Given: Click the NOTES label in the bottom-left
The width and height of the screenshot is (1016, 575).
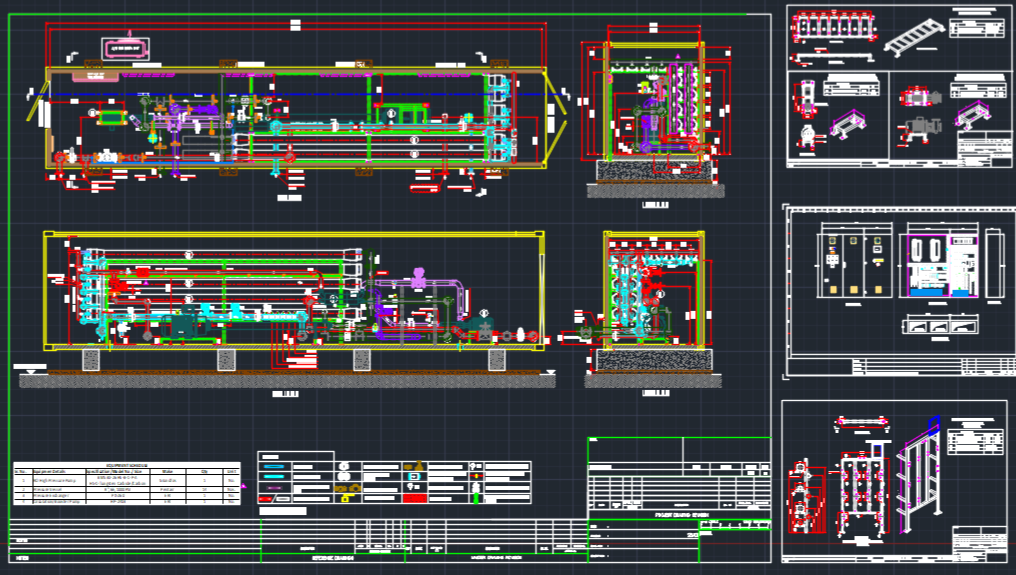Looking at the screenshot, I should (x=23, y=556).
